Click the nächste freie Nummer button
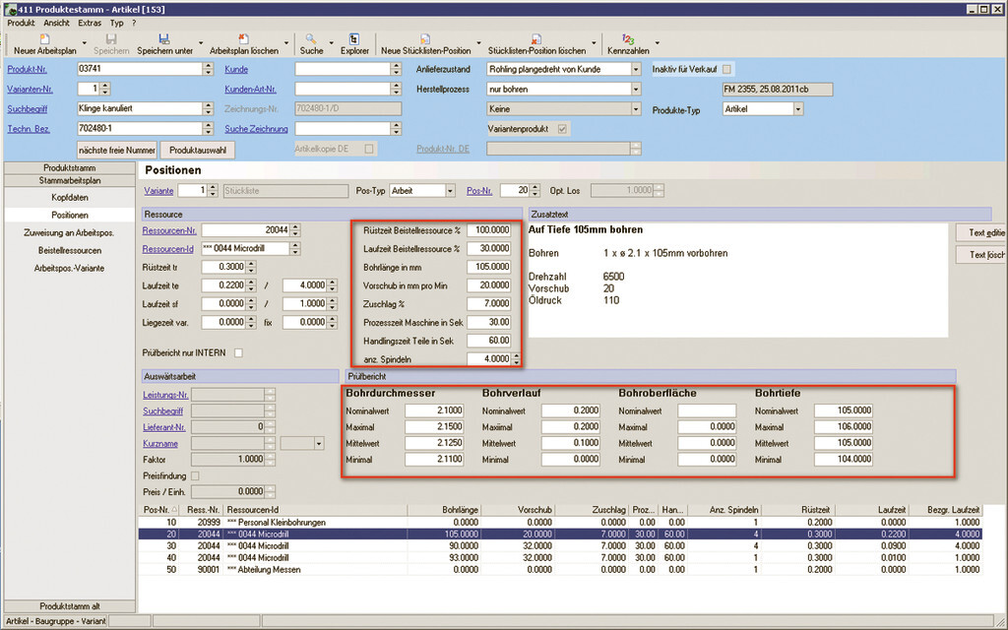The image size is (1008, 630). tap(116, 149)
